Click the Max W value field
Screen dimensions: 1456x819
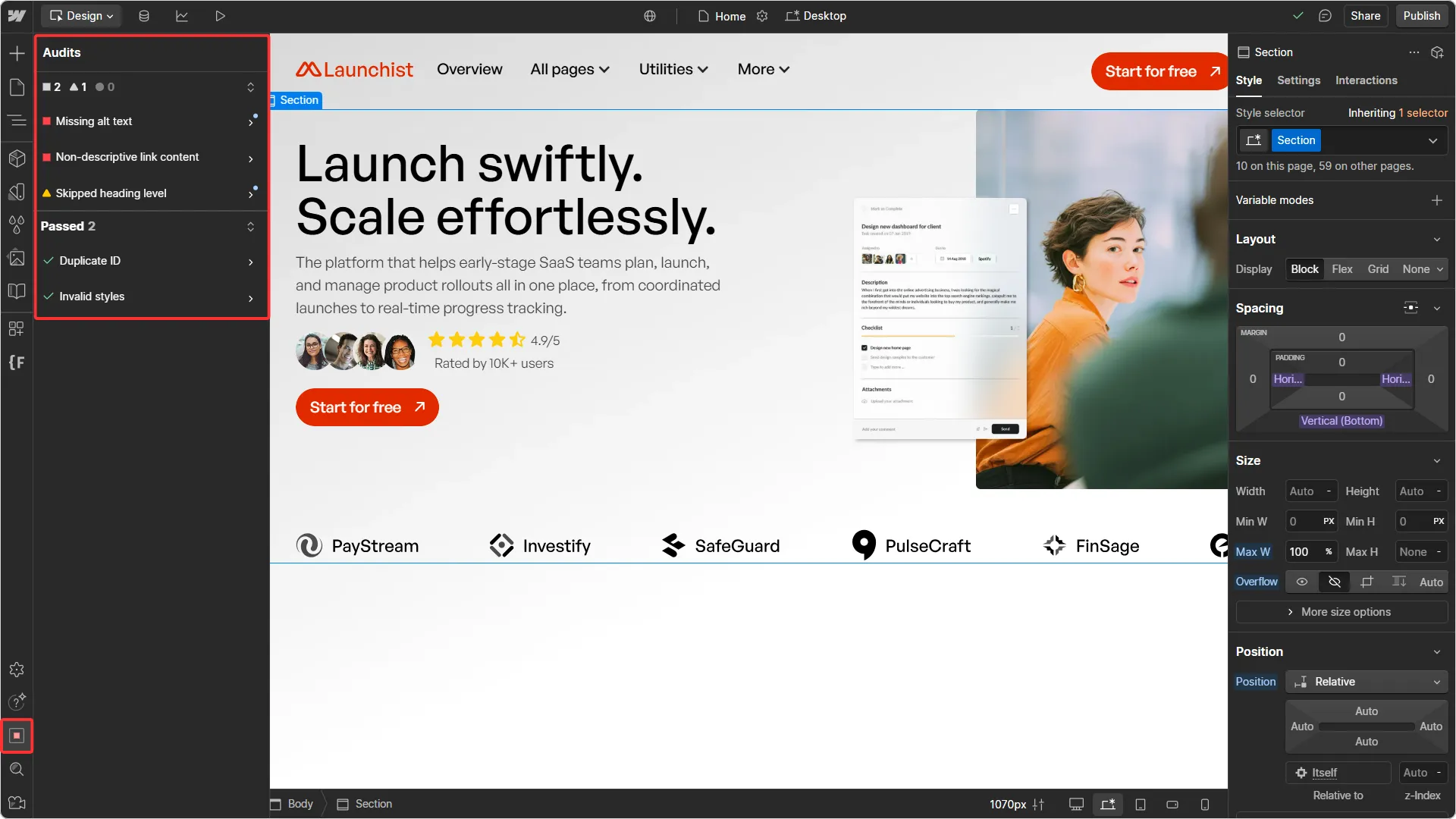[x=1311, y=552]
